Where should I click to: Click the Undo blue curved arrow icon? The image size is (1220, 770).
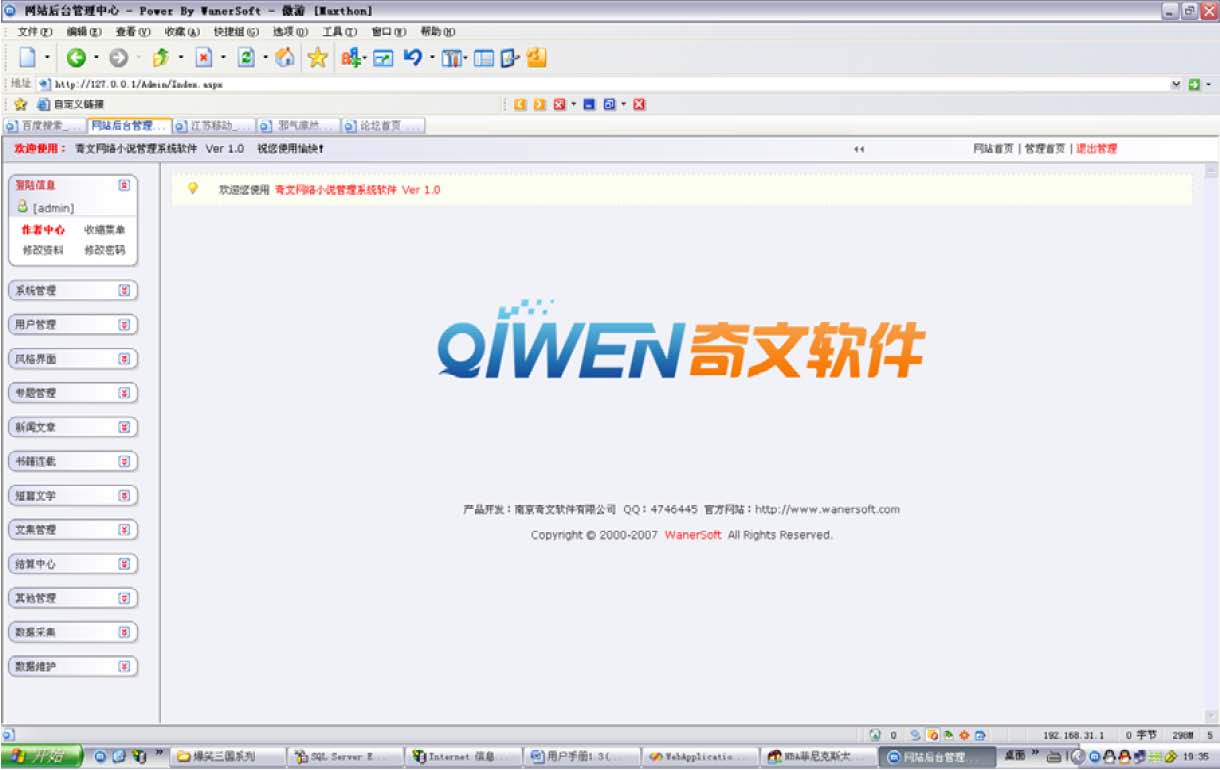(x=413, y=58)
